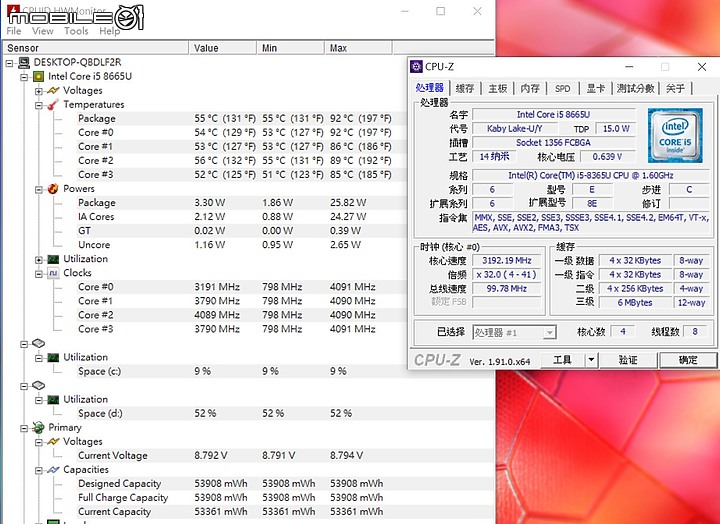Click the Primary battery icon

click(39, 428)
